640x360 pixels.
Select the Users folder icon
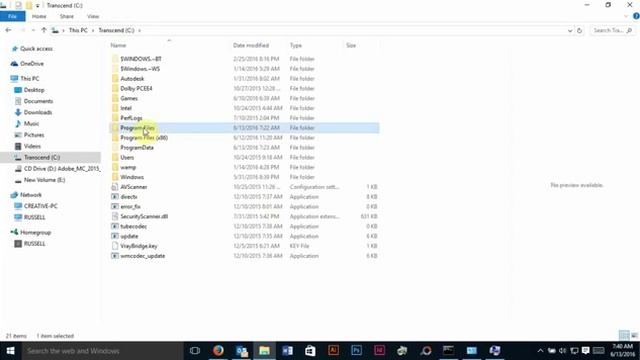tap(115, 157)
